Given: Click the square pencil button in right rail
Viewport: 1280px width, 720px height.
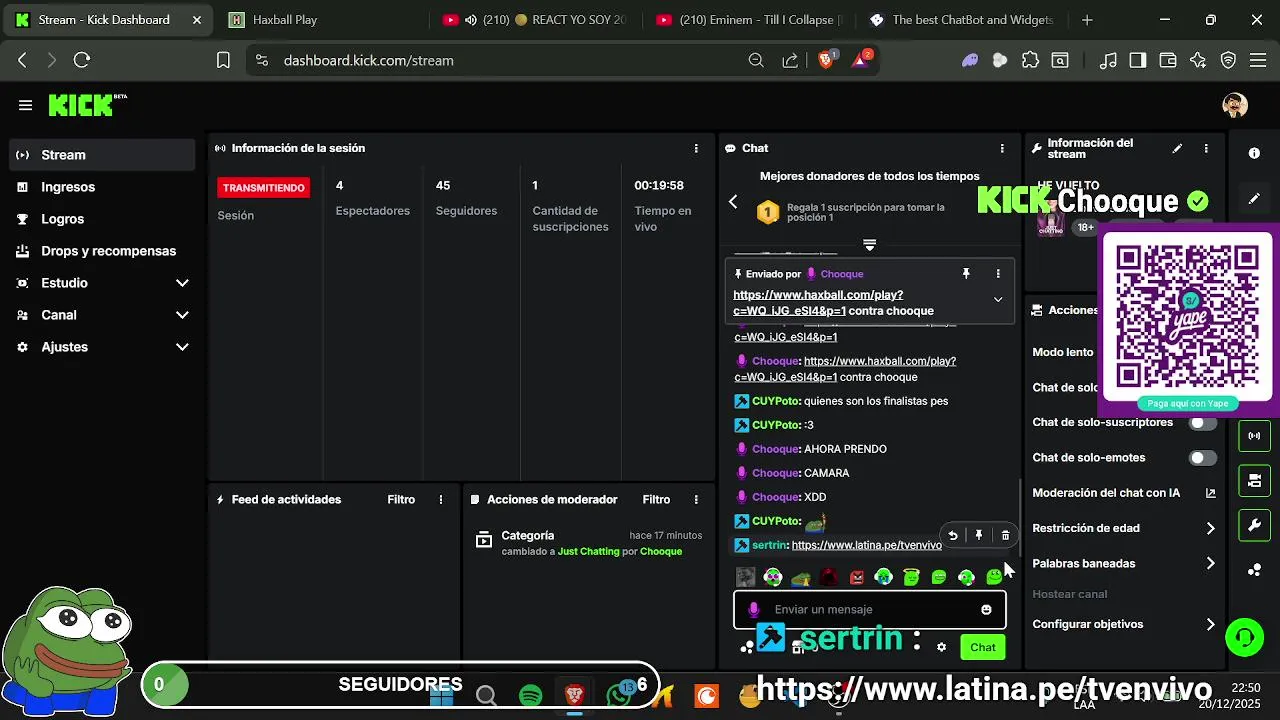Looking at the screenshot, I should click(x=1254, y=199).
